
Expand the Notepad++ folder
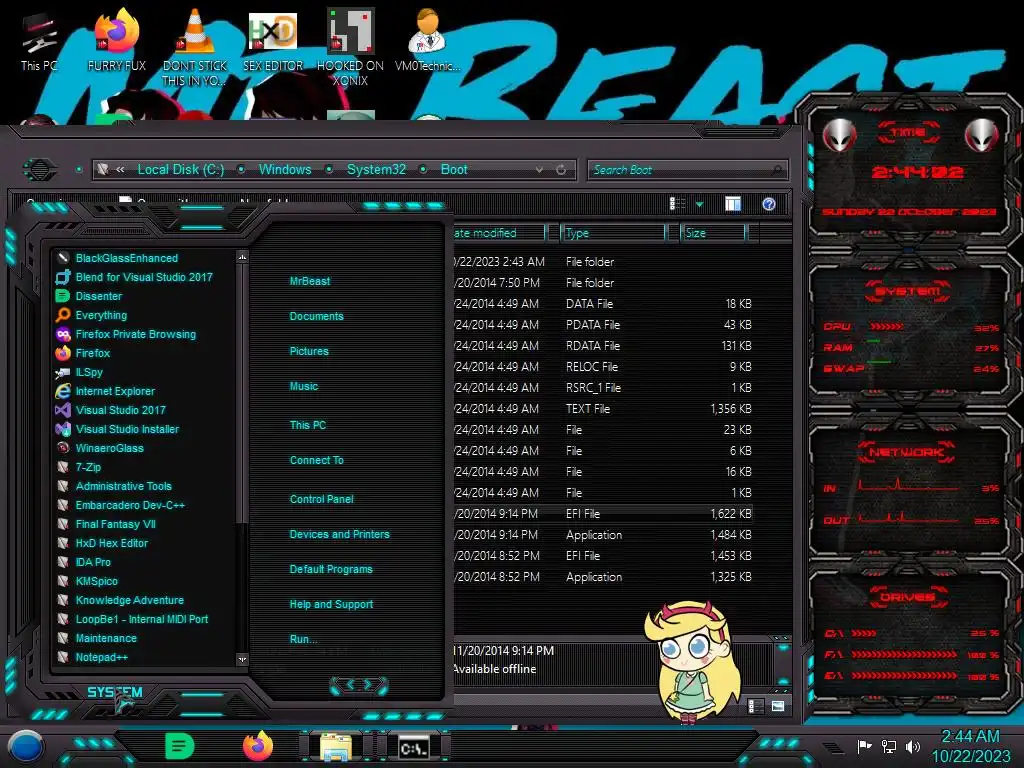coord(92,657)
